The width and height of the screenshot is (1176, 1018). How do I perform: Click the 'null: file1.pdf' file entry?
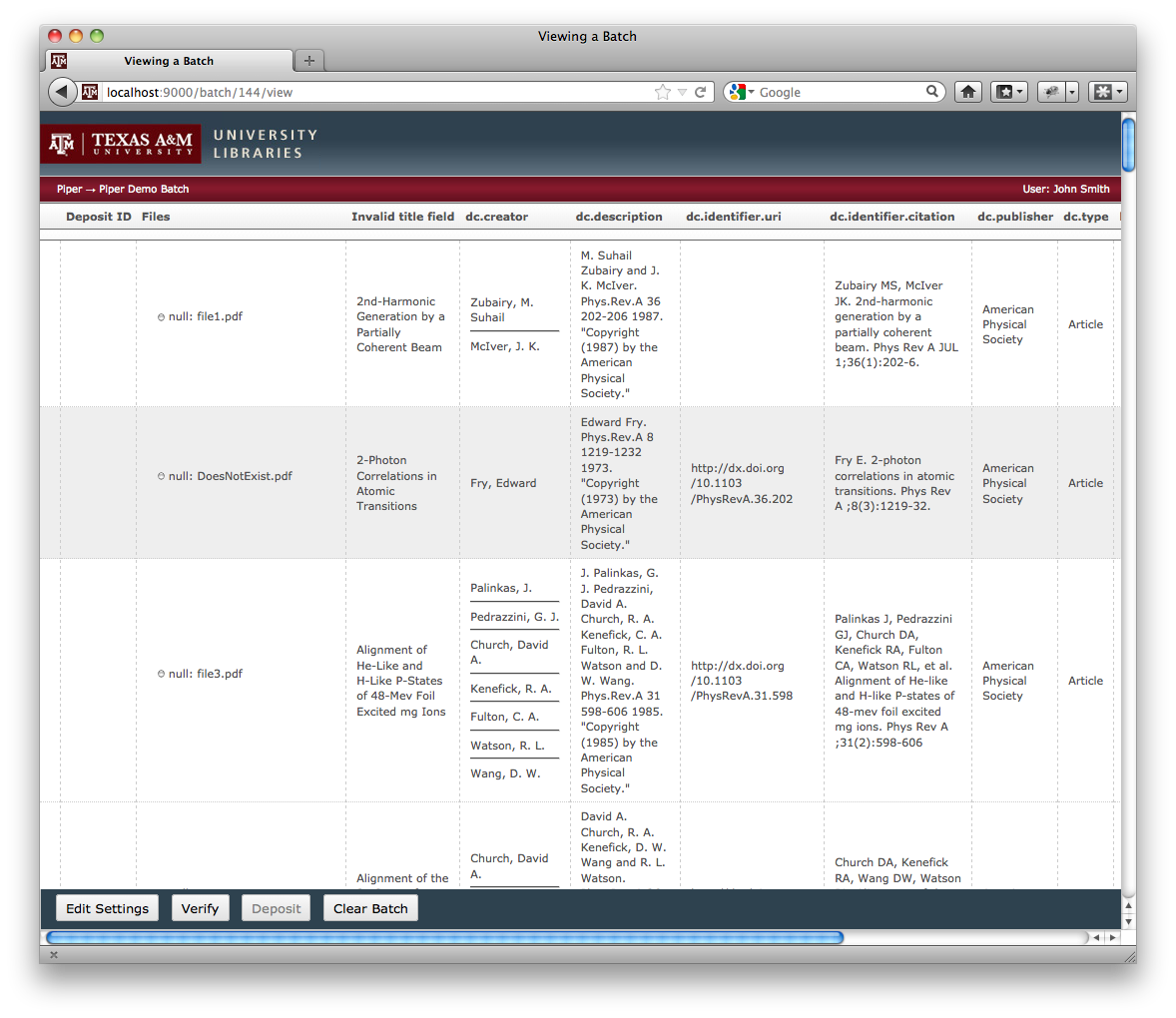206,316
